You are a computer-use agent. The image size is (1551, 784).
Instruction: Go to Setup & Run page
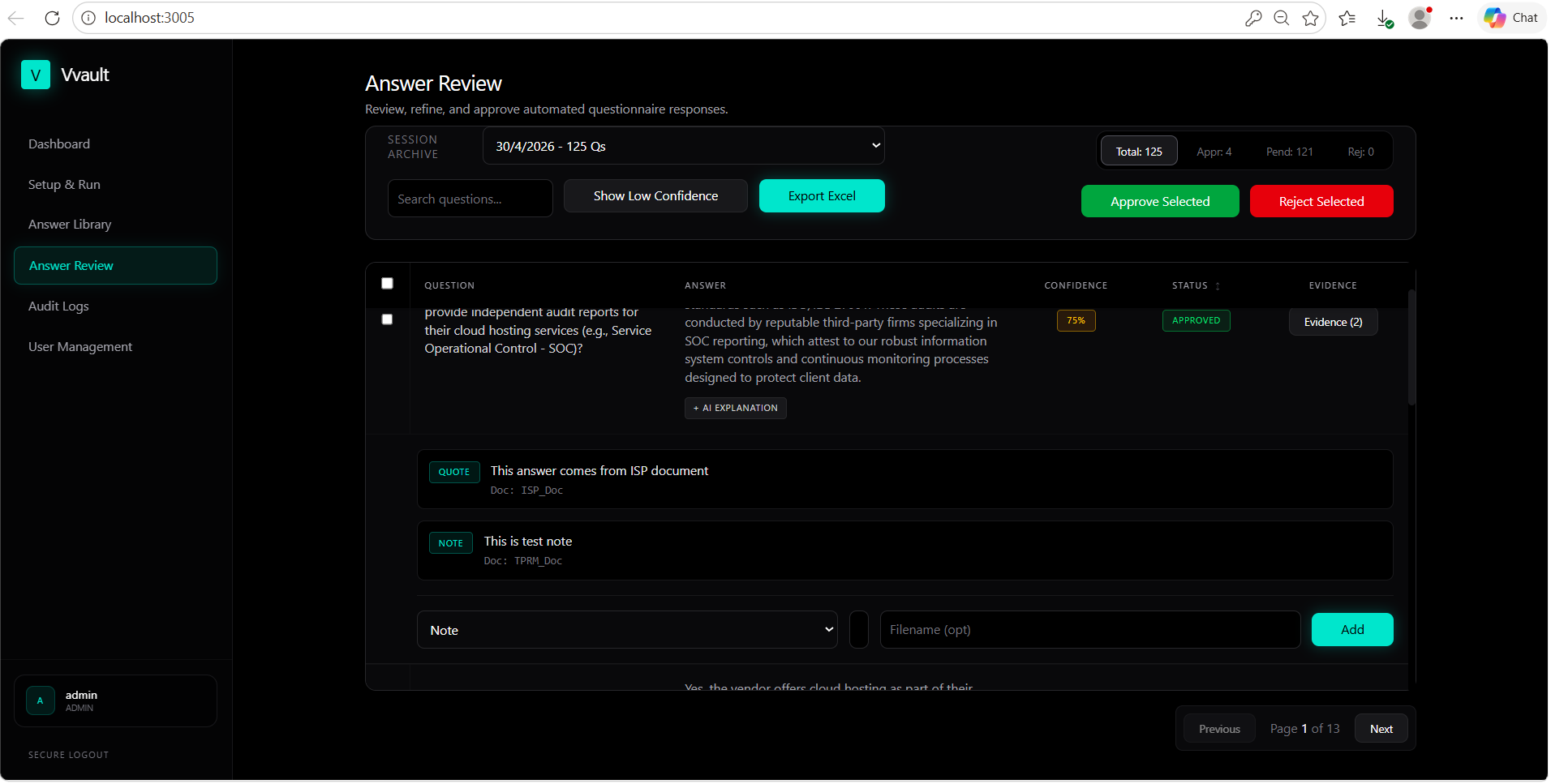pos(64,184)
